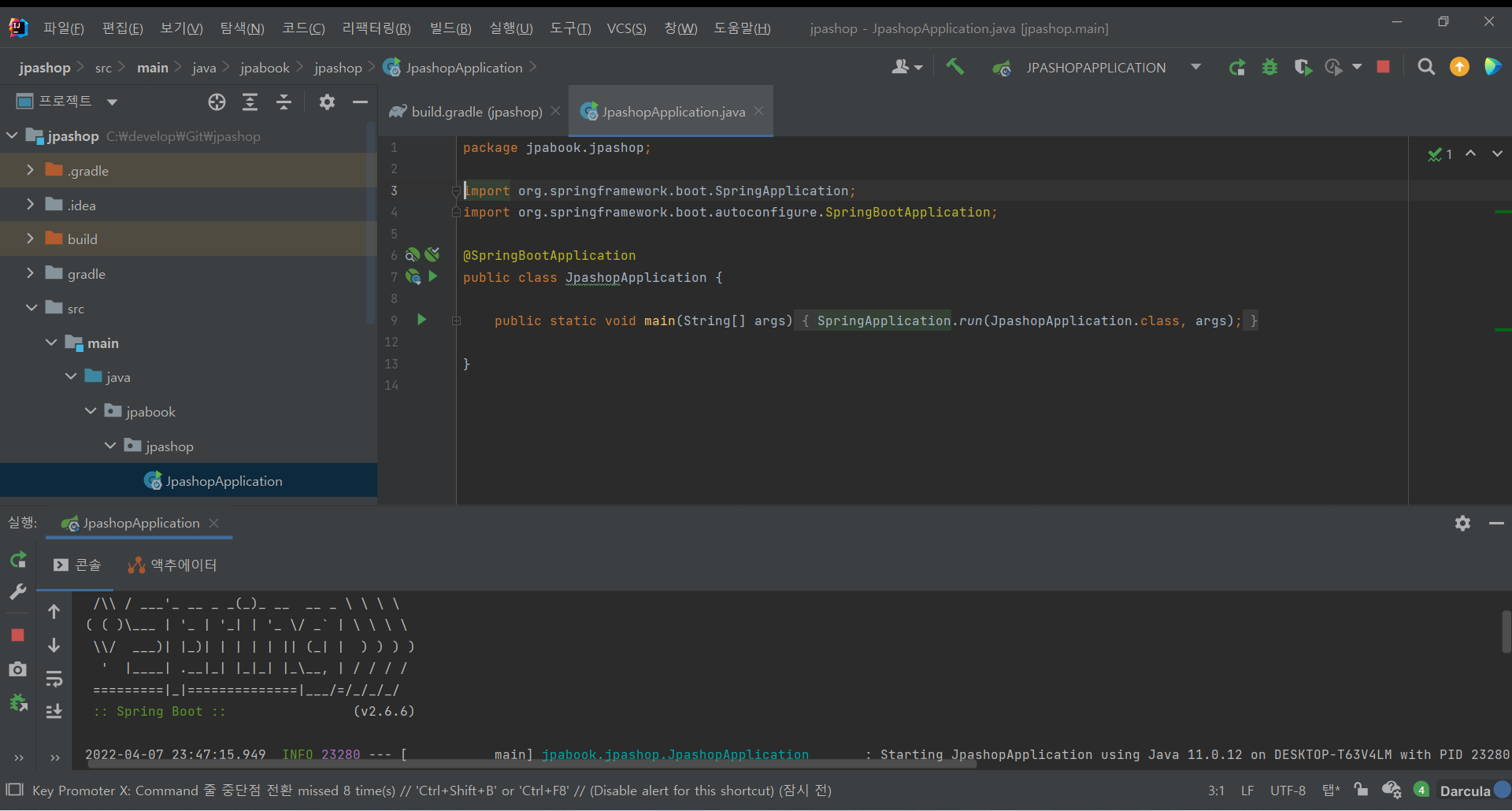The width and height of the screenshot is (1512, 811).
Task: Click the LF line separator indicator
Action: coord(1247,791)
